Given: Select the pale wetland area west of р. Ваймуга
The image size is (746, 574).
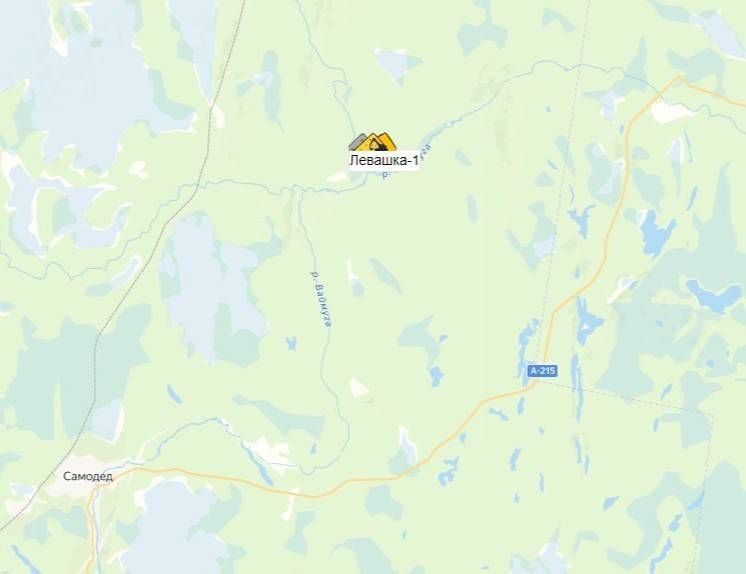Looking at the screenshot, I should [209, 286].
